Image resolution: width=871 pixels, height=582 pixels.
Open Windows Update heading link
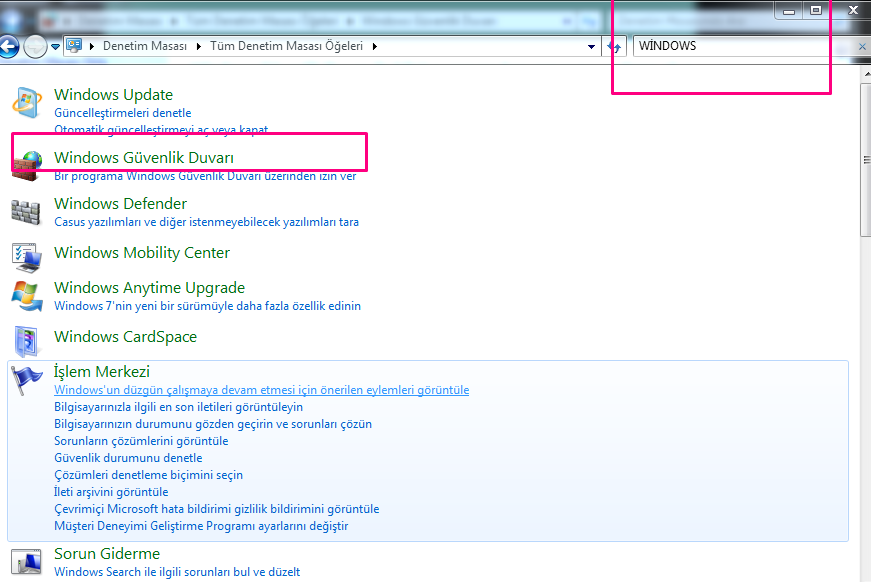click(x=113, y=95)
